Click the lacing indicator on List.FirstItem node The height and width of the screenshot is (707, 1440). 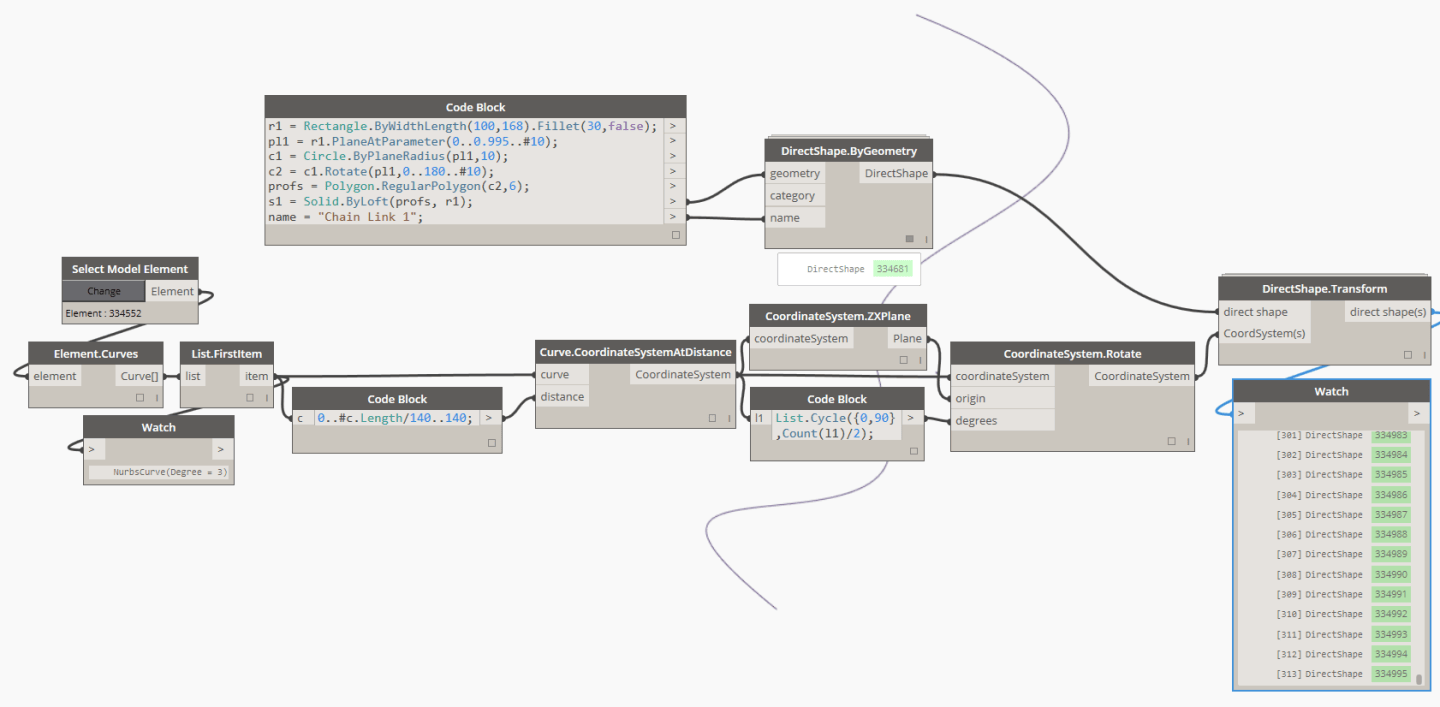point(268,397)
